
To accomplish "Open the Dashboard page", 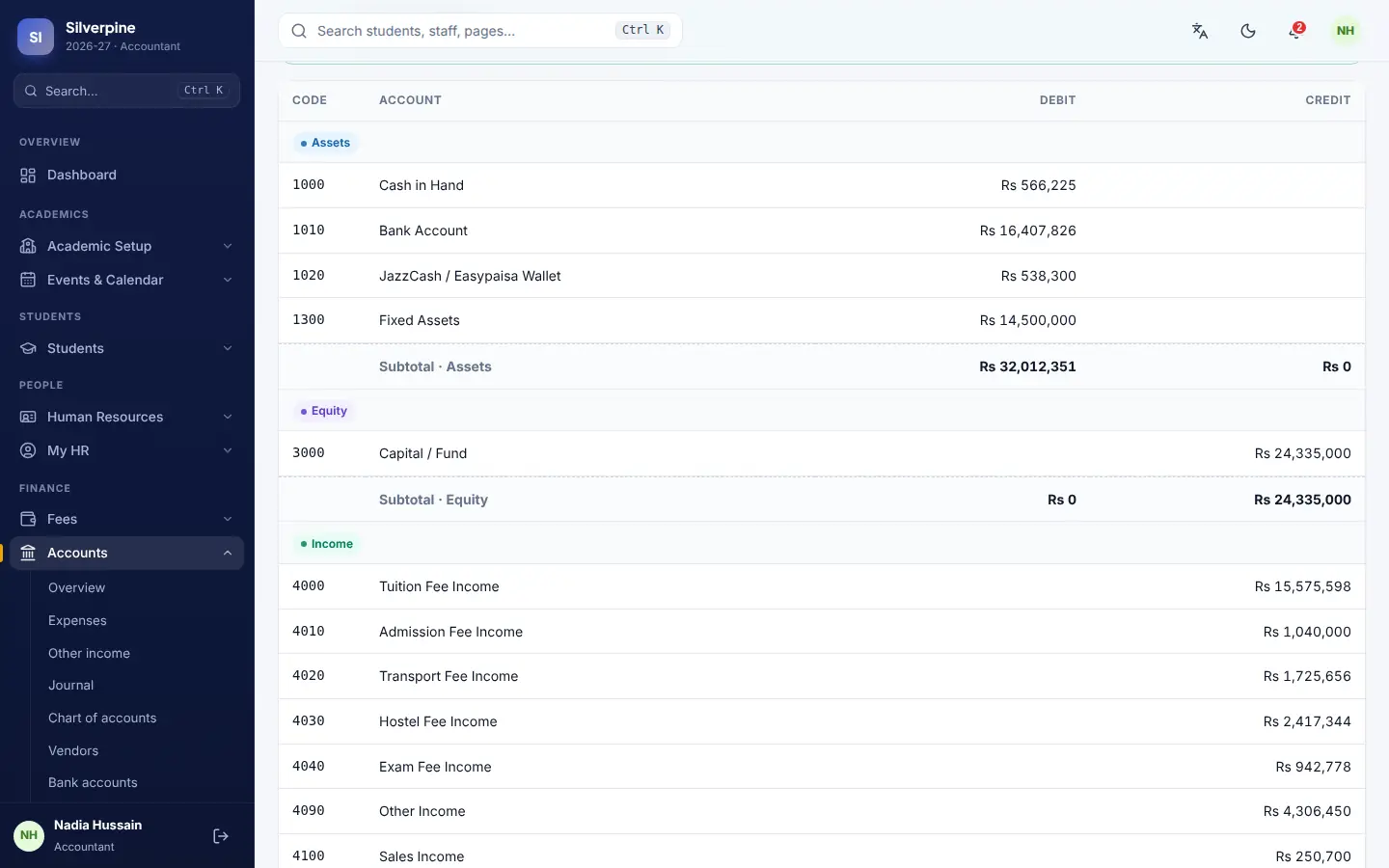I will tap(127, 175).
